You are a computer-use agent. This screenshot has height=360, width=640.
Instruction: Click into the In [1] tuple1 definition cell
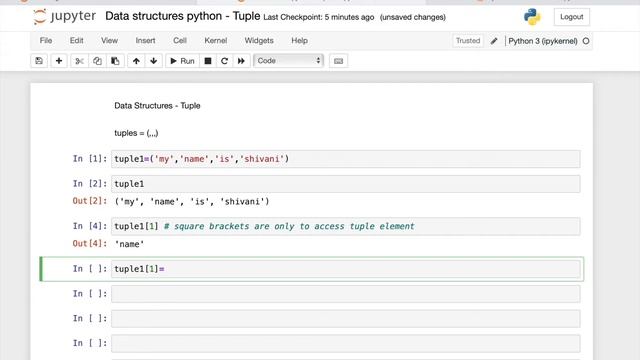click(345, 159)
